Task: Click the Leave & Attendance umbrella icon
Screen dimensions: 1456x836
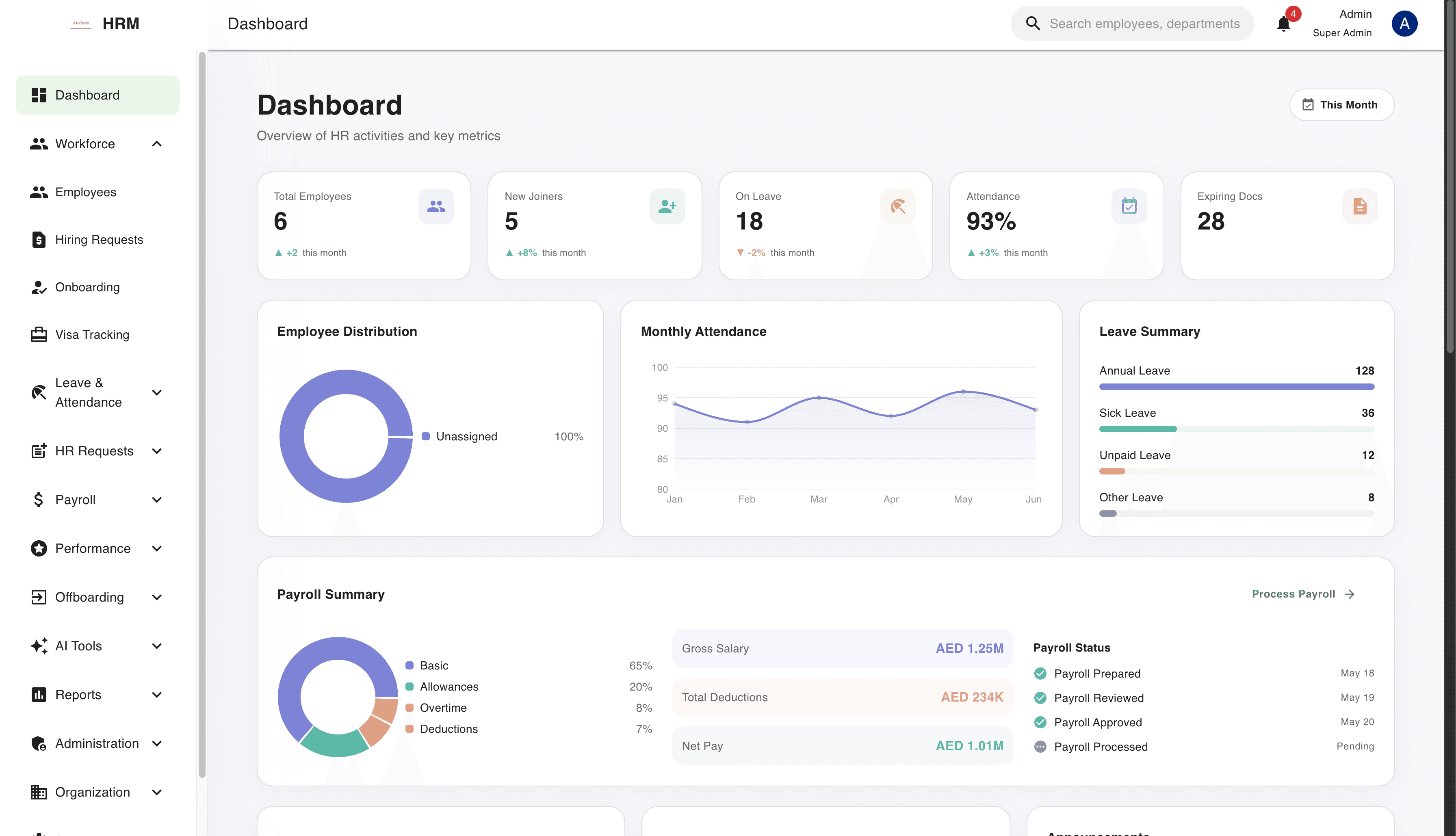Action: 39,393
